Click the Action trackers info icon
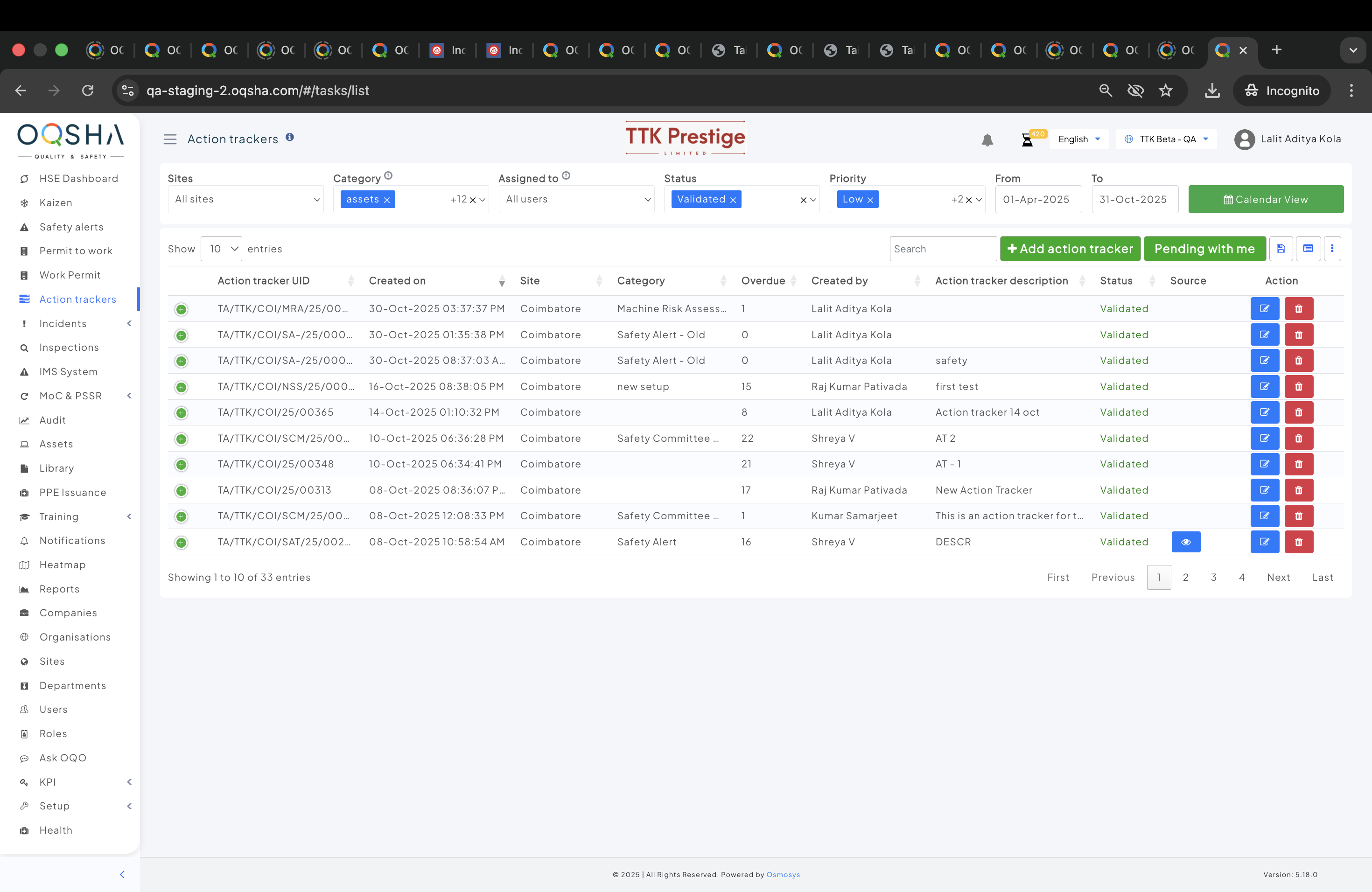This screenshot has height=892, width=1372. click(x=289, y=137)
